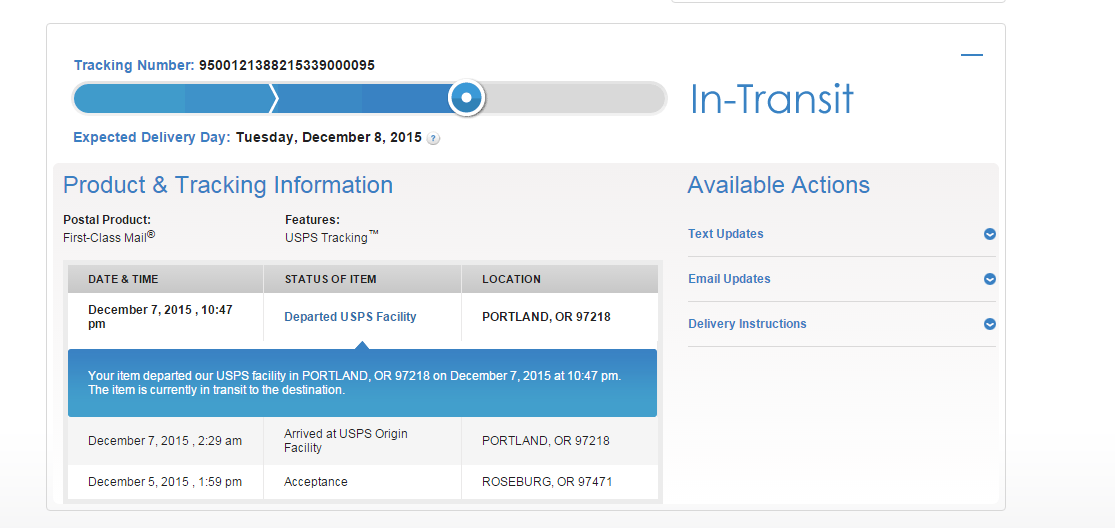Image resolution: width=1115 pixels, height=528 pixels.
Task: Open the Text Updates link
Action: click(x=725, y=234)
